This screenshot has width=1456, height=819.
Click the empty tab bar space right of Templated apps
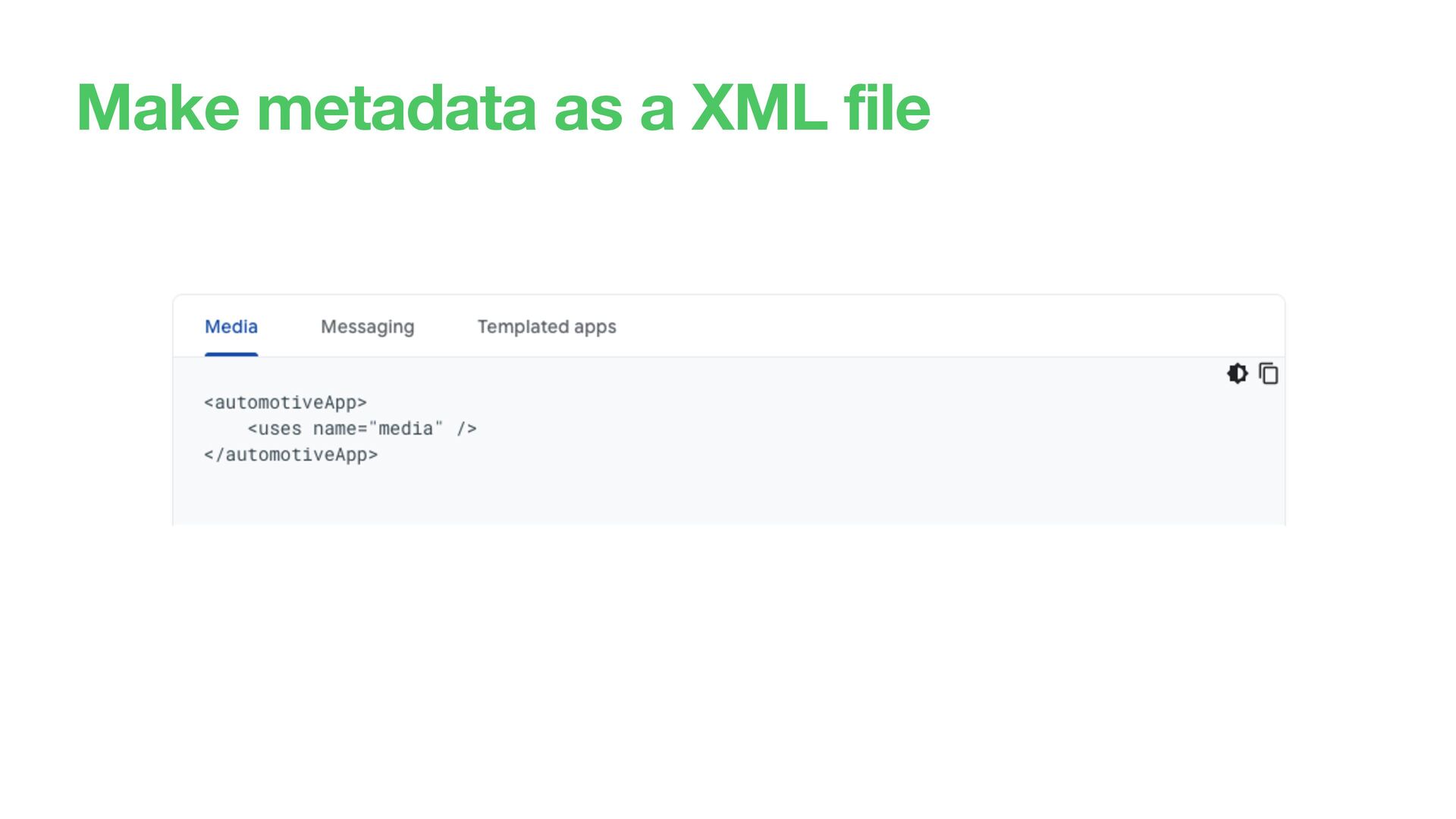coord(948,327)
